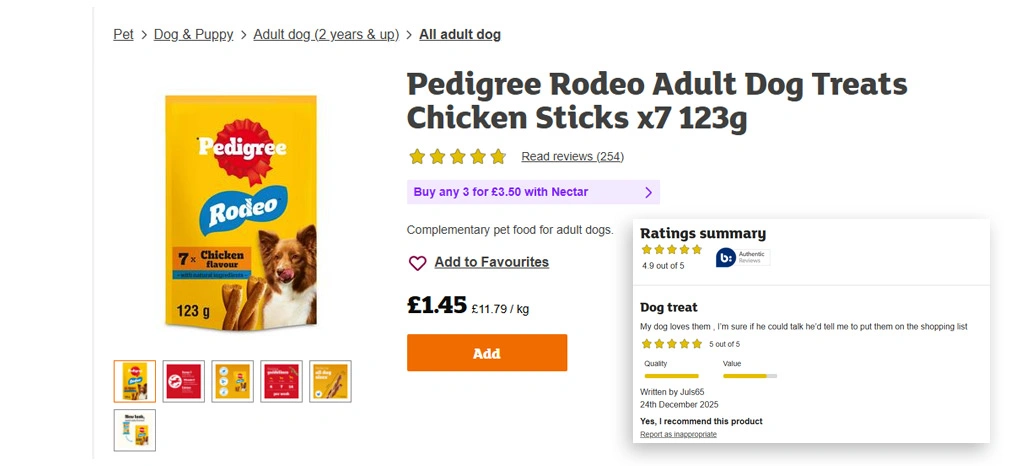The image size is (1026, 466).
Task: Go to Dog & Puppy breadcrumb
Action: point(193,34)
